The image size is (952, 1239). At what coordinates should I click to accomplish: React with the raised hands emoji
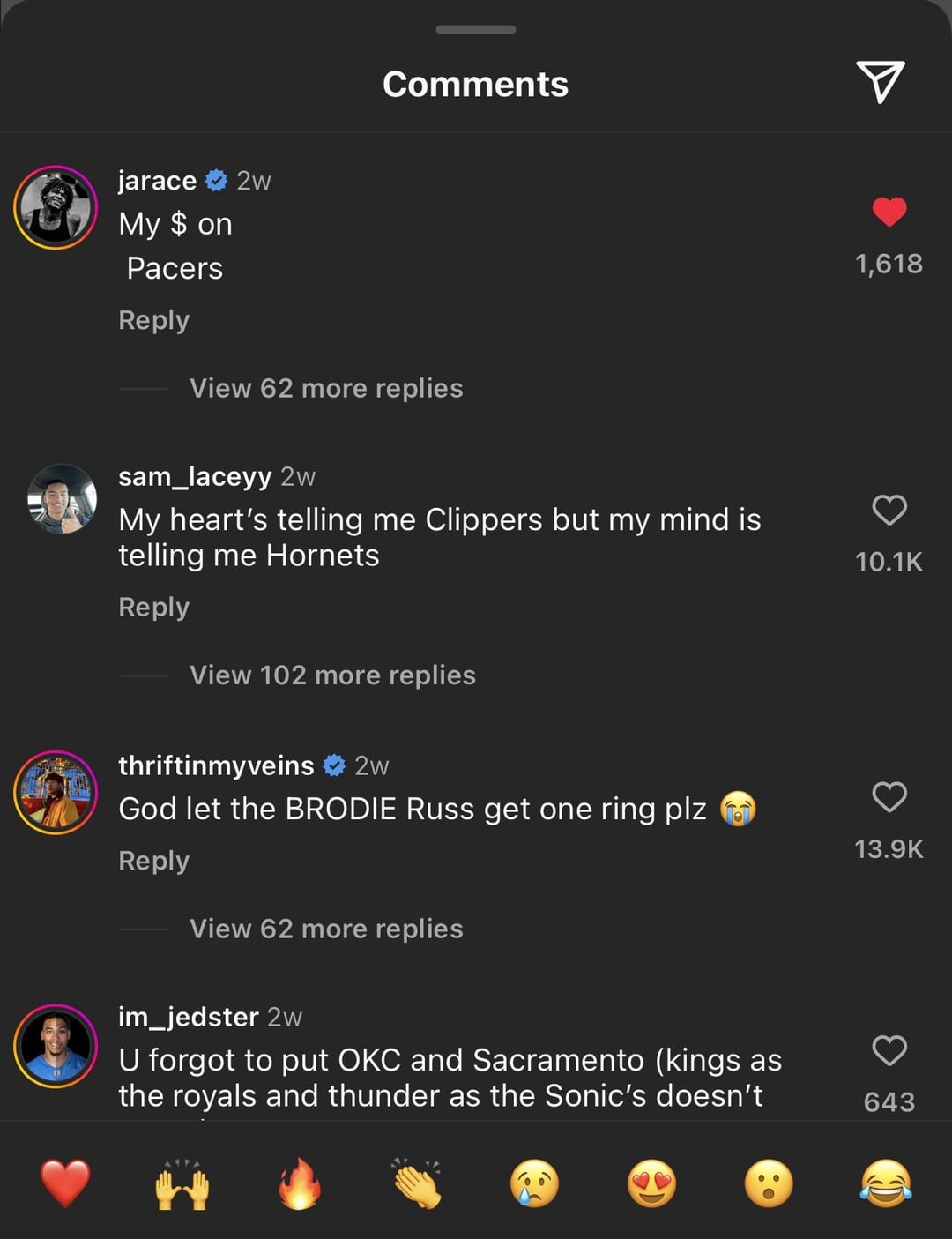(182, 1183)
